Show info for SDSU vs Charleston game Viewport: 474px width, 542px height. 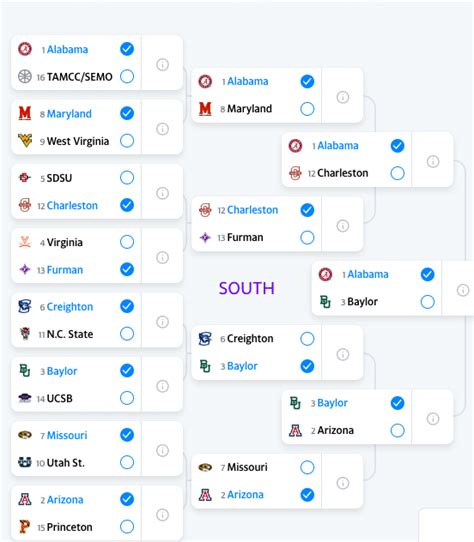coord(162,193)
